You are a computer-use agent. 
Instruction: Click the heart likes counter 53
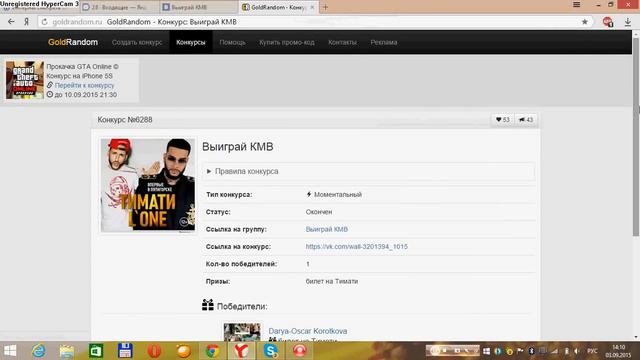502,120
